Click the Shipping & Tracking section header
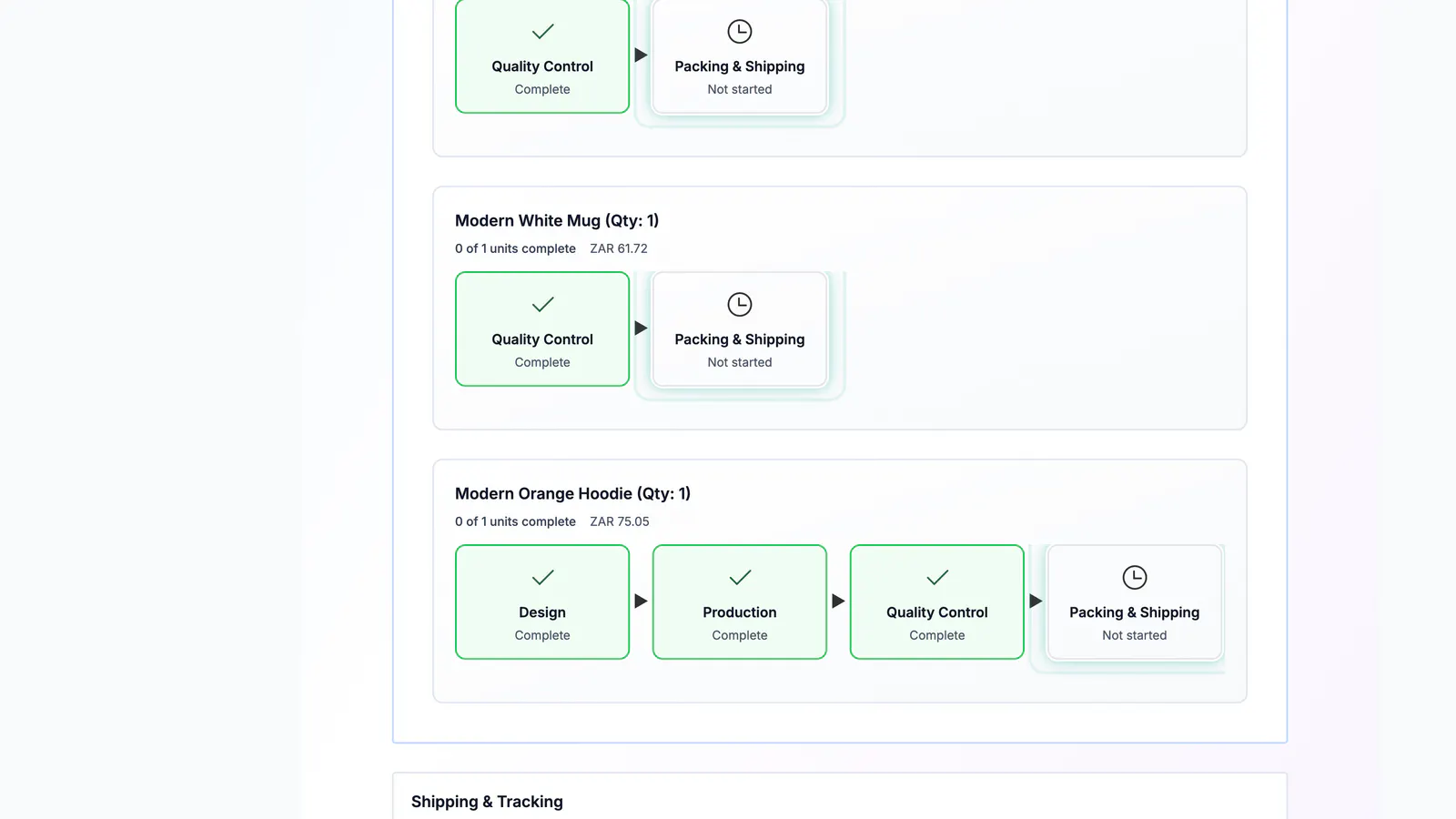The width and height of the screenshot is (1456, 819). pyautogui.click(x=487, y=802)
